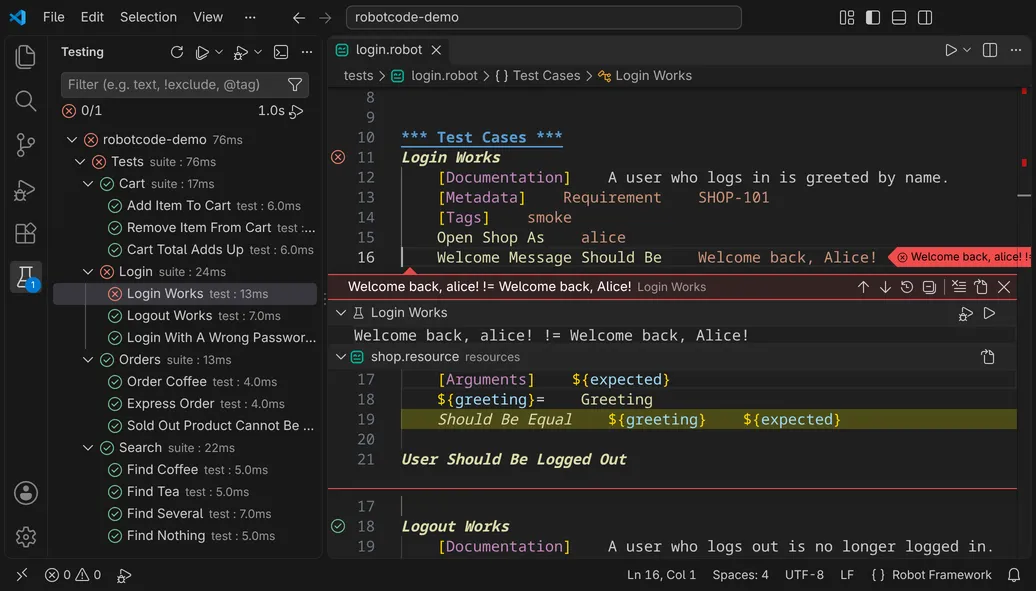Open the Manage gear icon

coord(26,537)
